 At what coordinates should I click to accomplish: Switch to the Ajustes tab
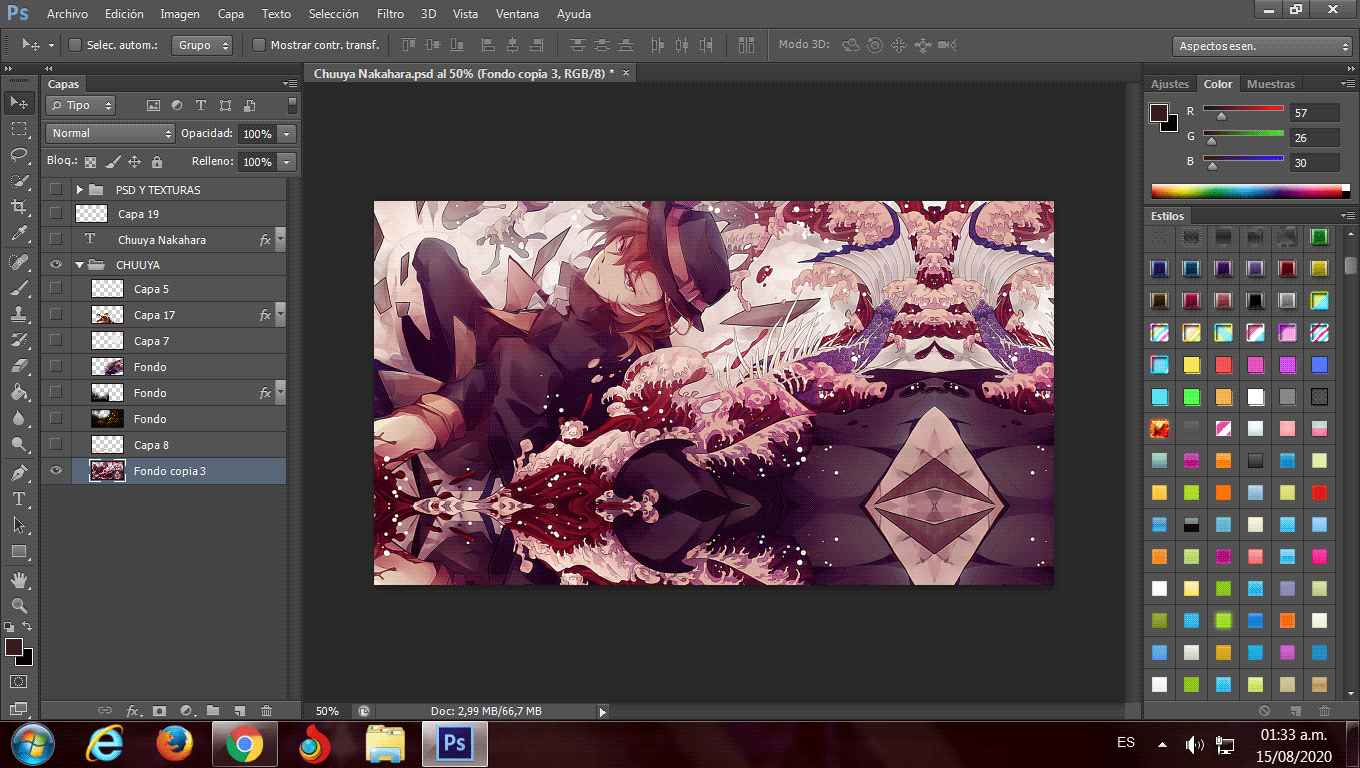pos(1170,84)
